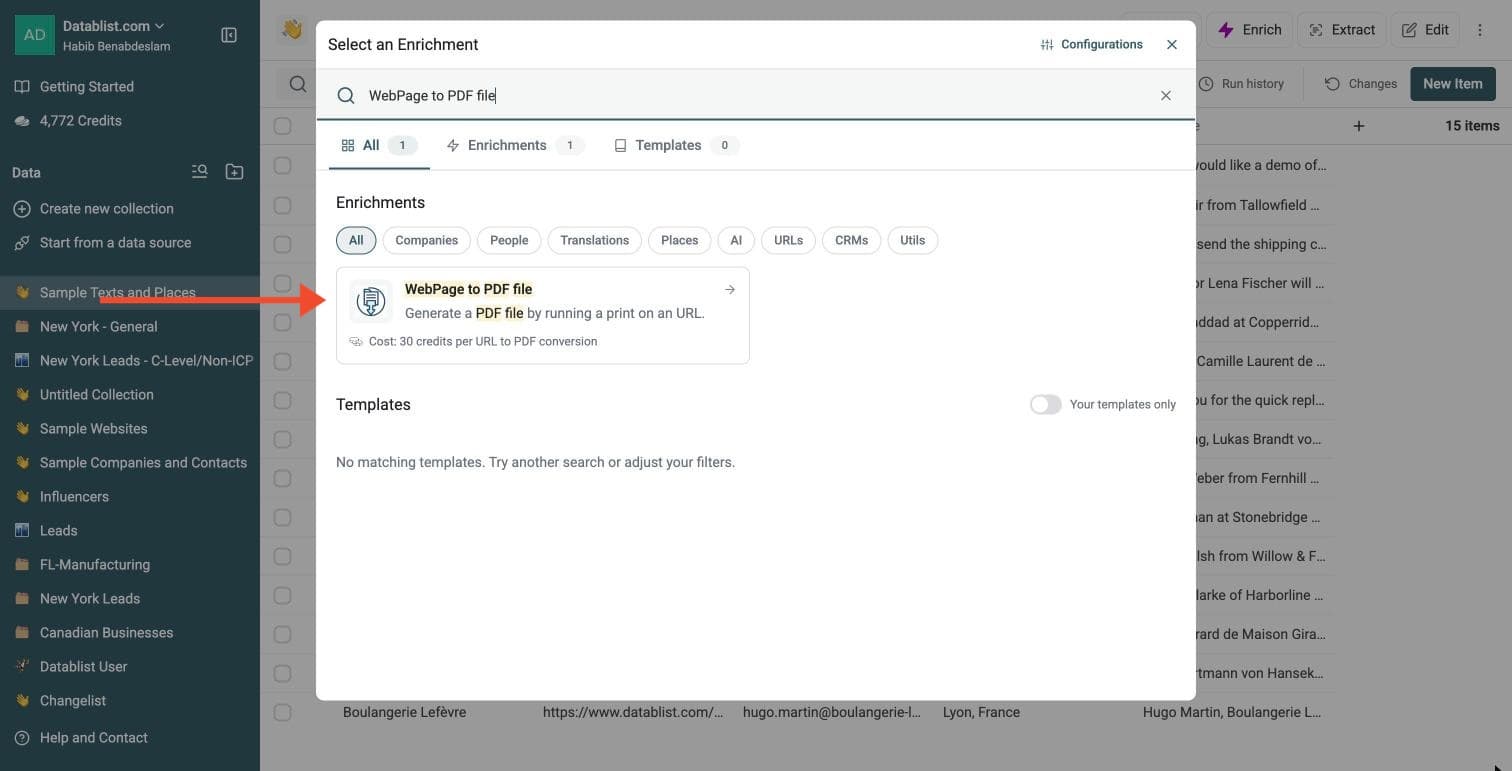Image resolution: width=1512 pixels, height=771 pixels.
Task: Switch to the Enrichments tab
Action: [515, 146]
